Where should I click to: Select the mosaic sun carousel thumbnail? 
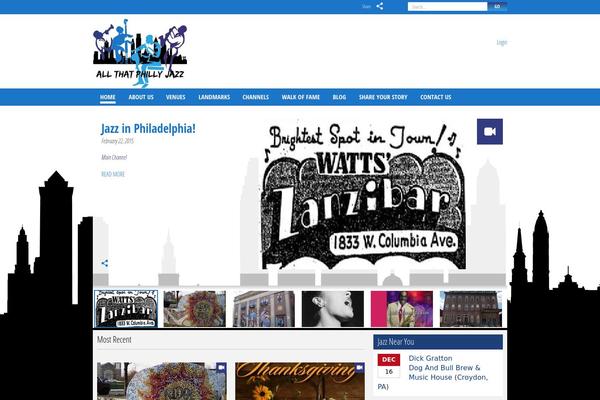(195, 309)
